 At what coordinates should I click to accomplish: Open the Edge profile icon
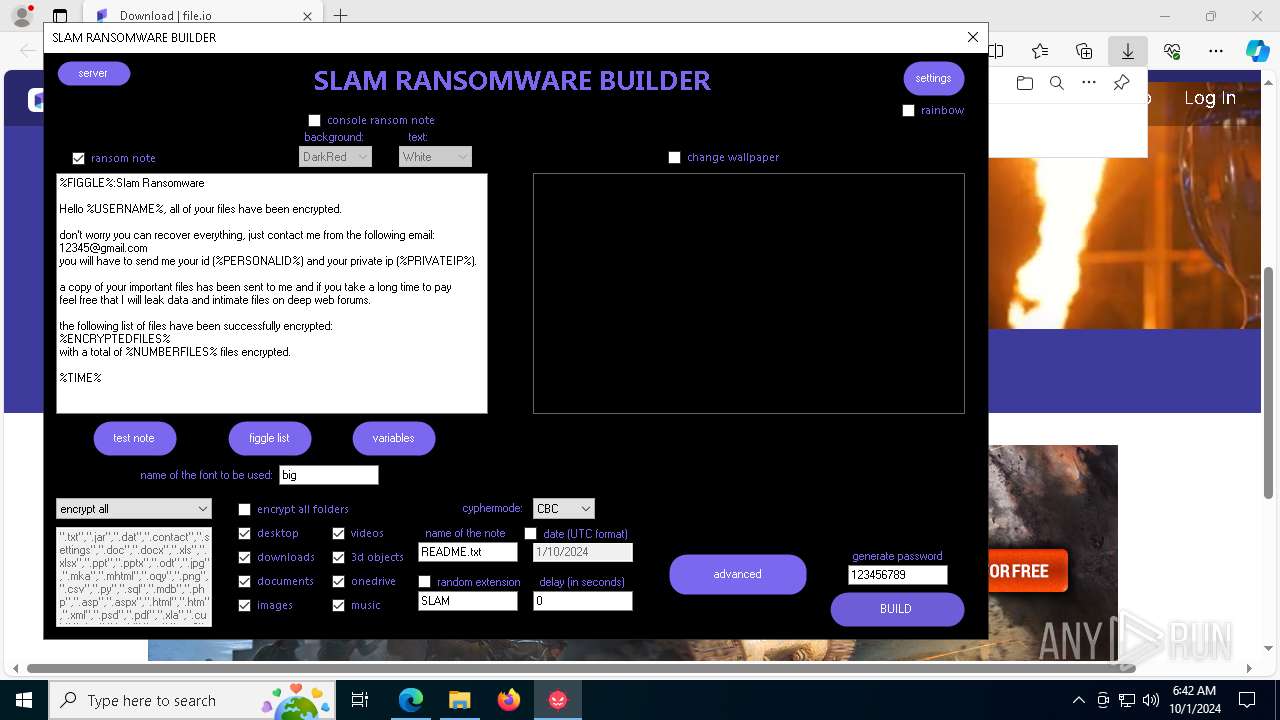click(22, 16)
